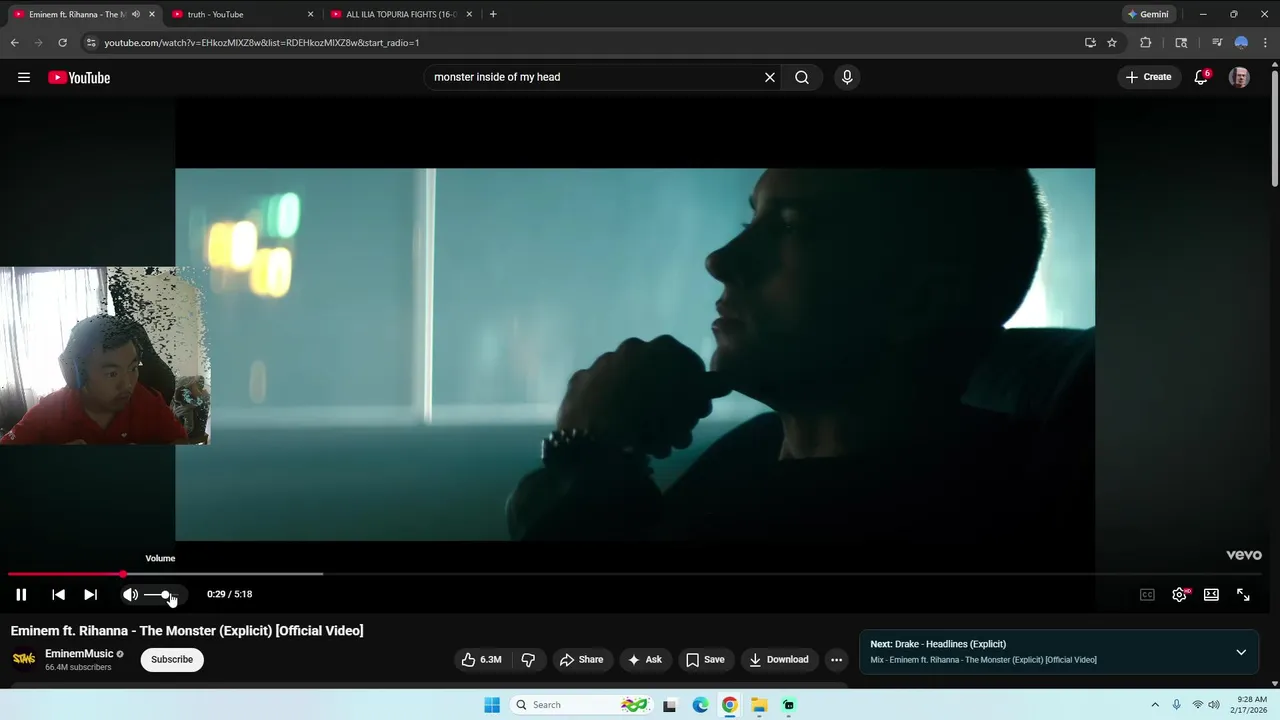Viewport: 1280px width, 720px height.
Task: Open File Explorer from taskbar
Action: [x=759, y=705]
